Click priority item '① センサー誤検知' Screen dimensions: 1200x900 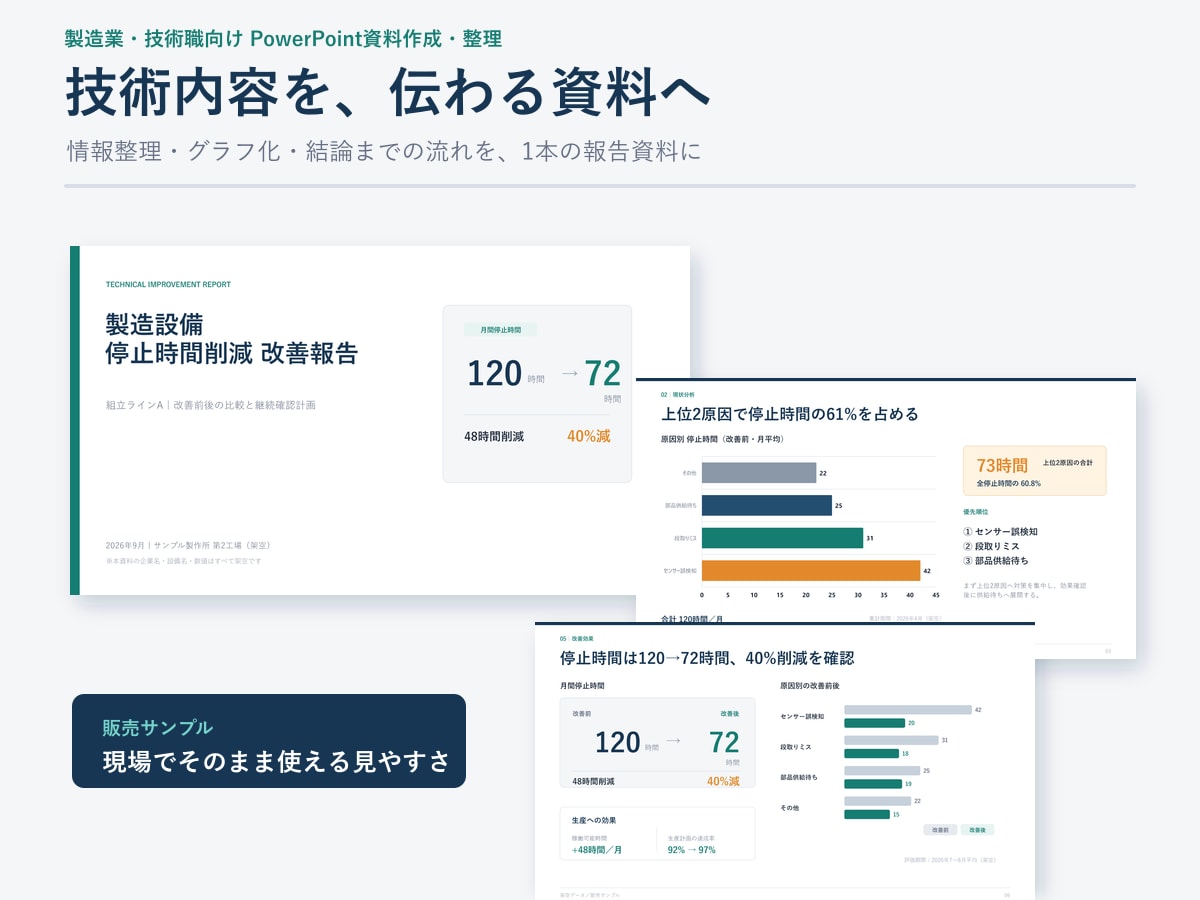tap(1000, 532)
